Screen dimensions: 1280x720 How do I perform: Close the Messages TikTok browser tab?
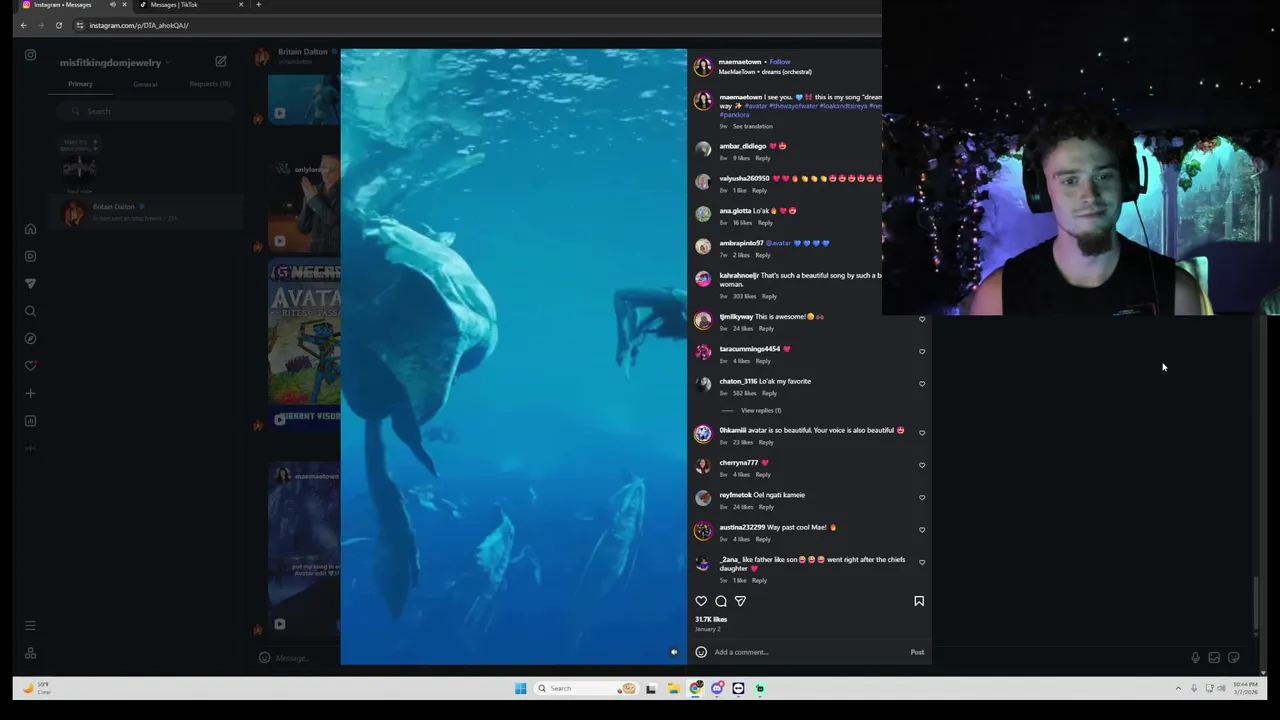click(x=241, y=5)
